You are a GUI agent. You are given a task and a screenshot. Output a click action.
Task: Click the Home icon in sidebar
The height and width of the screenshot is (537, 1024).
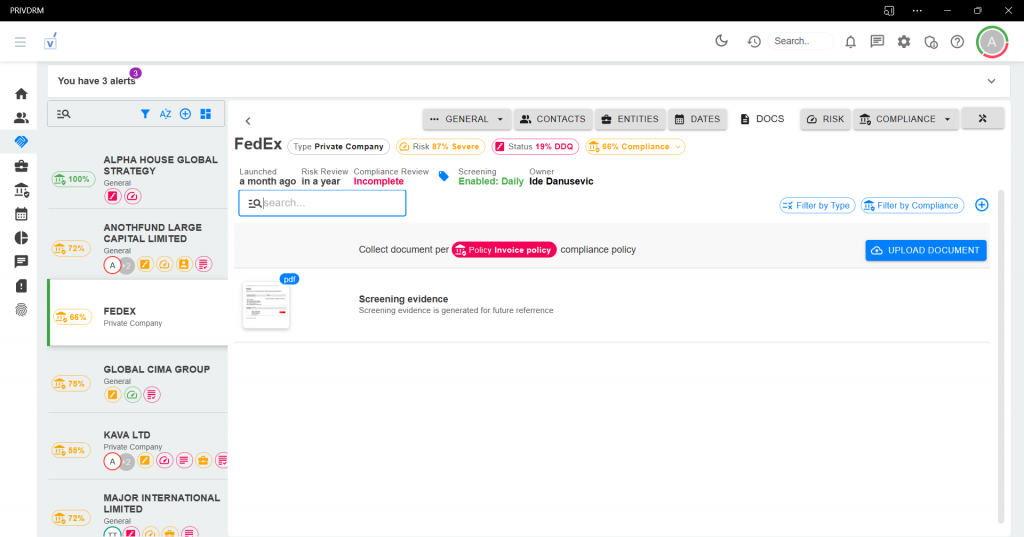tap(21, 94)
